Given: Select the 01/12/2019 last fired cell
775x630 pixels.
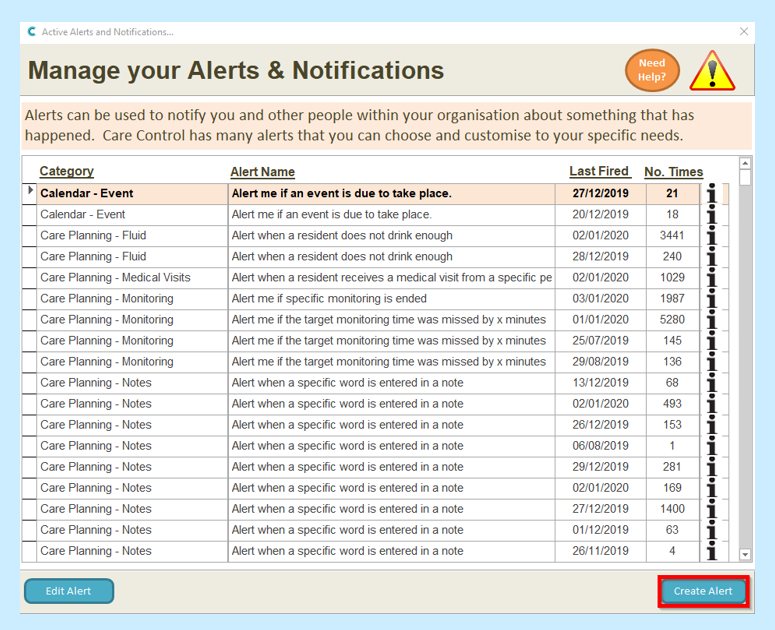Looking at the screenshot, I should (x=601, y=530).
